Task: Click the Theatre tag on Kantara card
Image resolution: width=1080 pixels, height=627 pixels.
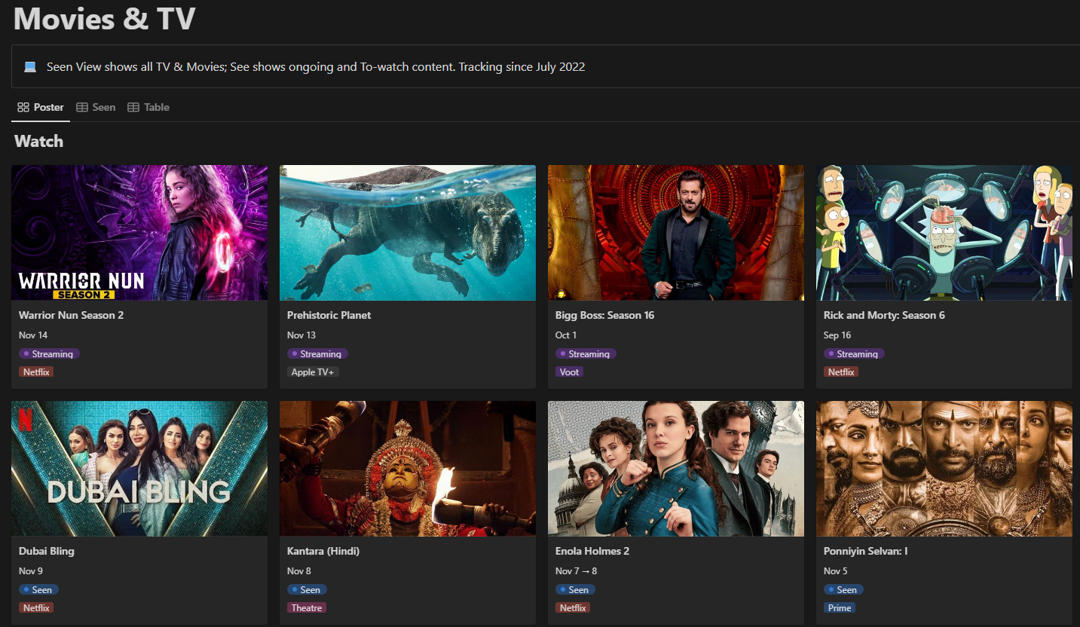Action: (307, 608)
